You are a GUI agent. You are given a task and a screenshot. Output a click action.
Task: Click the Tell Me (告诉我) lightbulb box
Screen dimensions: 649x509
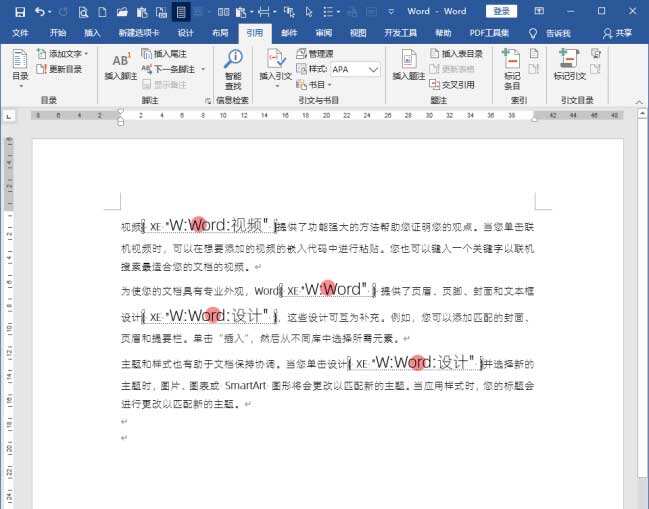(x=550, y=33)
